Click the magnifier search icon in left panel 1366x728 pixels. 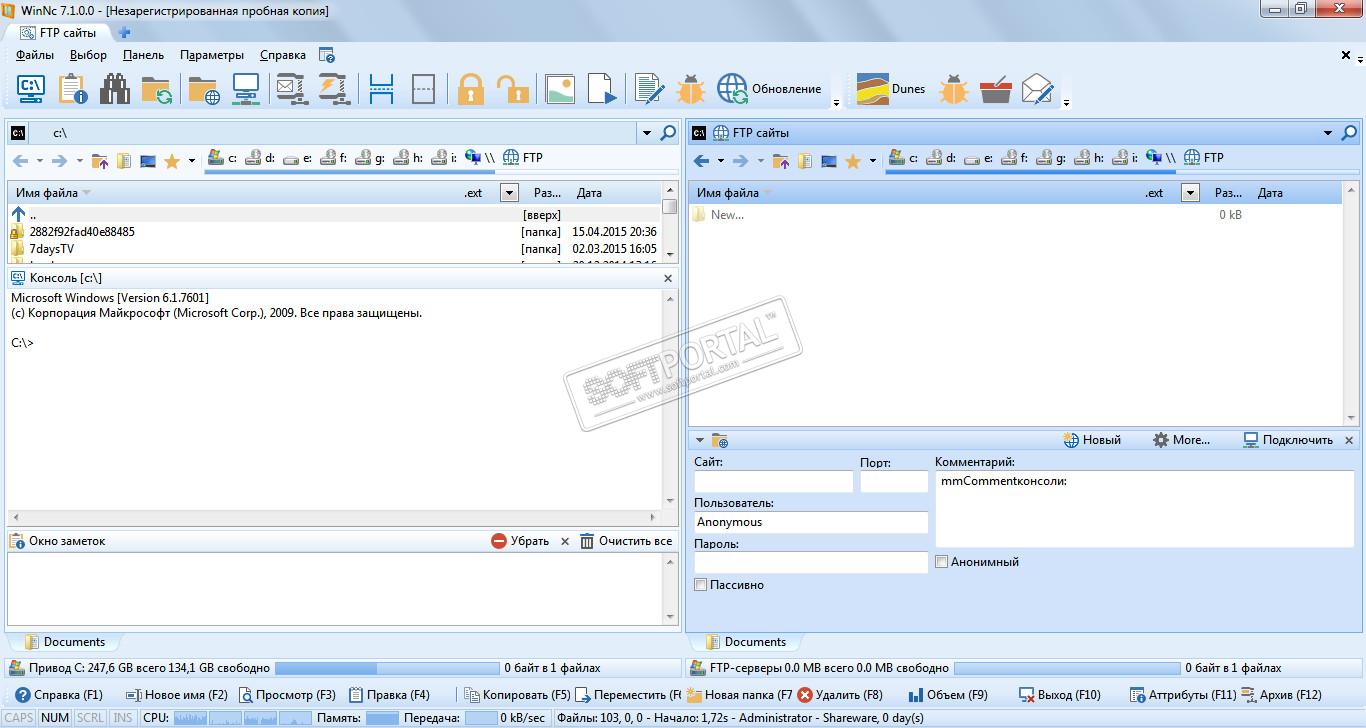[668, 133]
